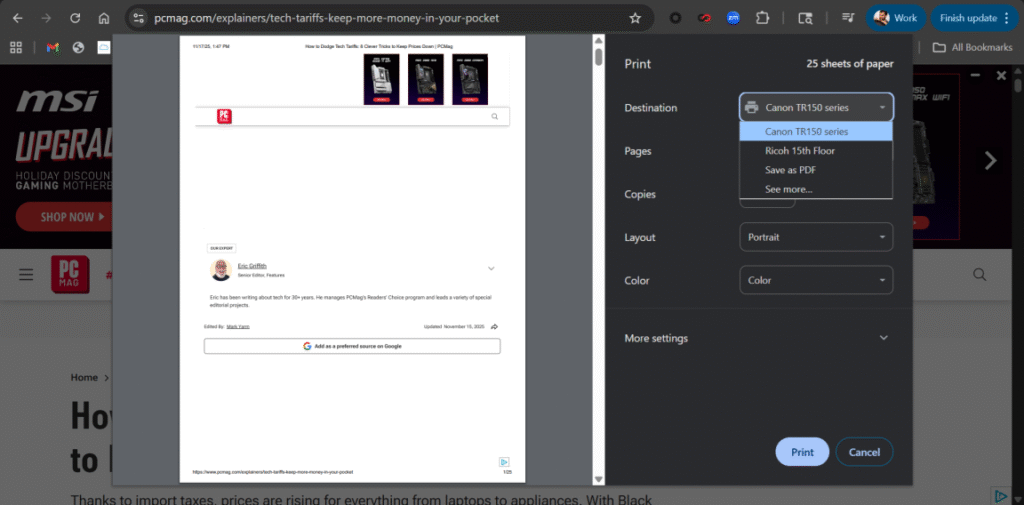Click the site information icon in address bar

pyautogui.click(x=139, y=18)
